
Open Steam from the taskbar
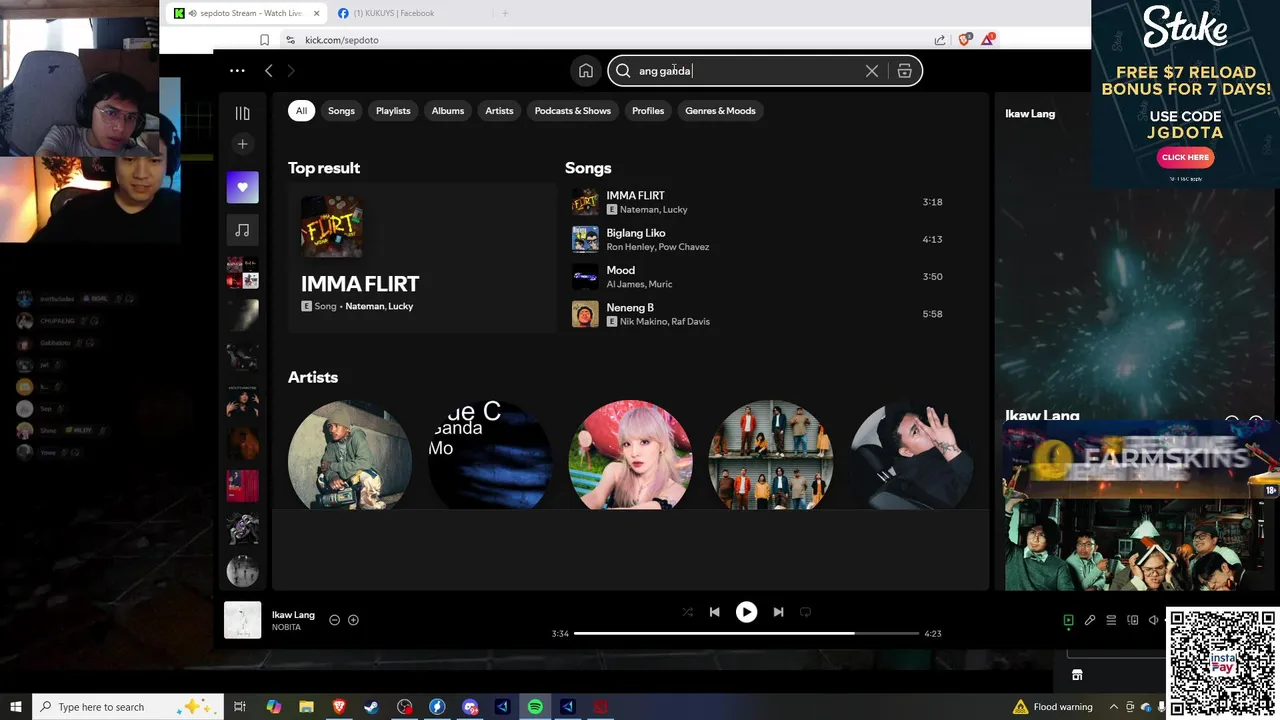(371, 707)
